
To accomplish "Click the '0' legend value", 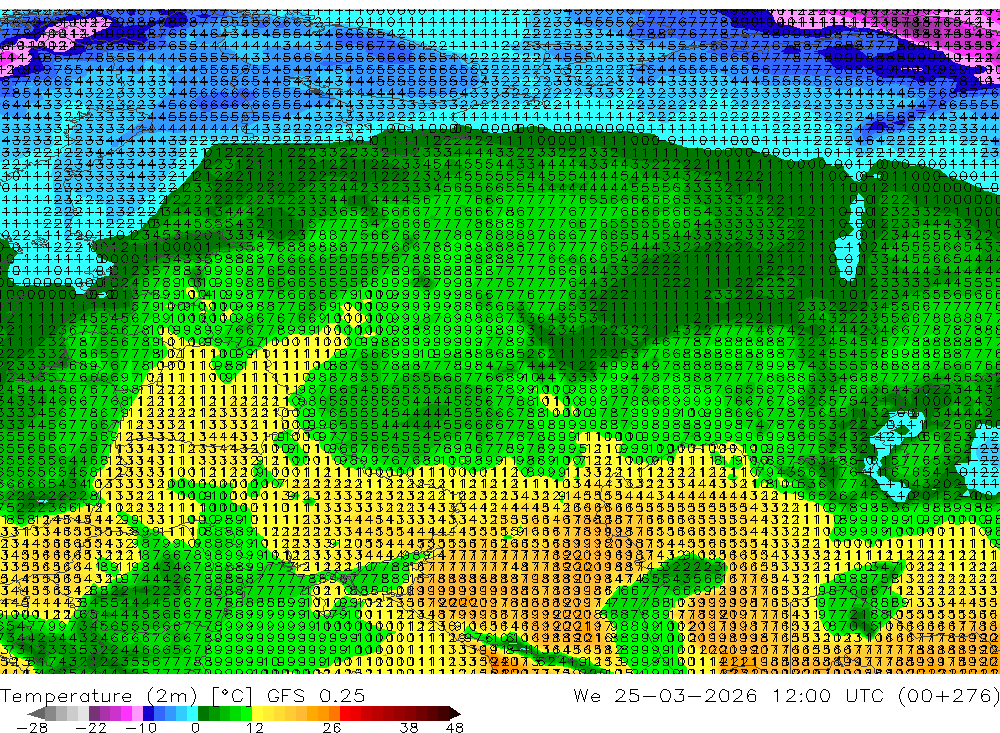I will pos(195,727).
